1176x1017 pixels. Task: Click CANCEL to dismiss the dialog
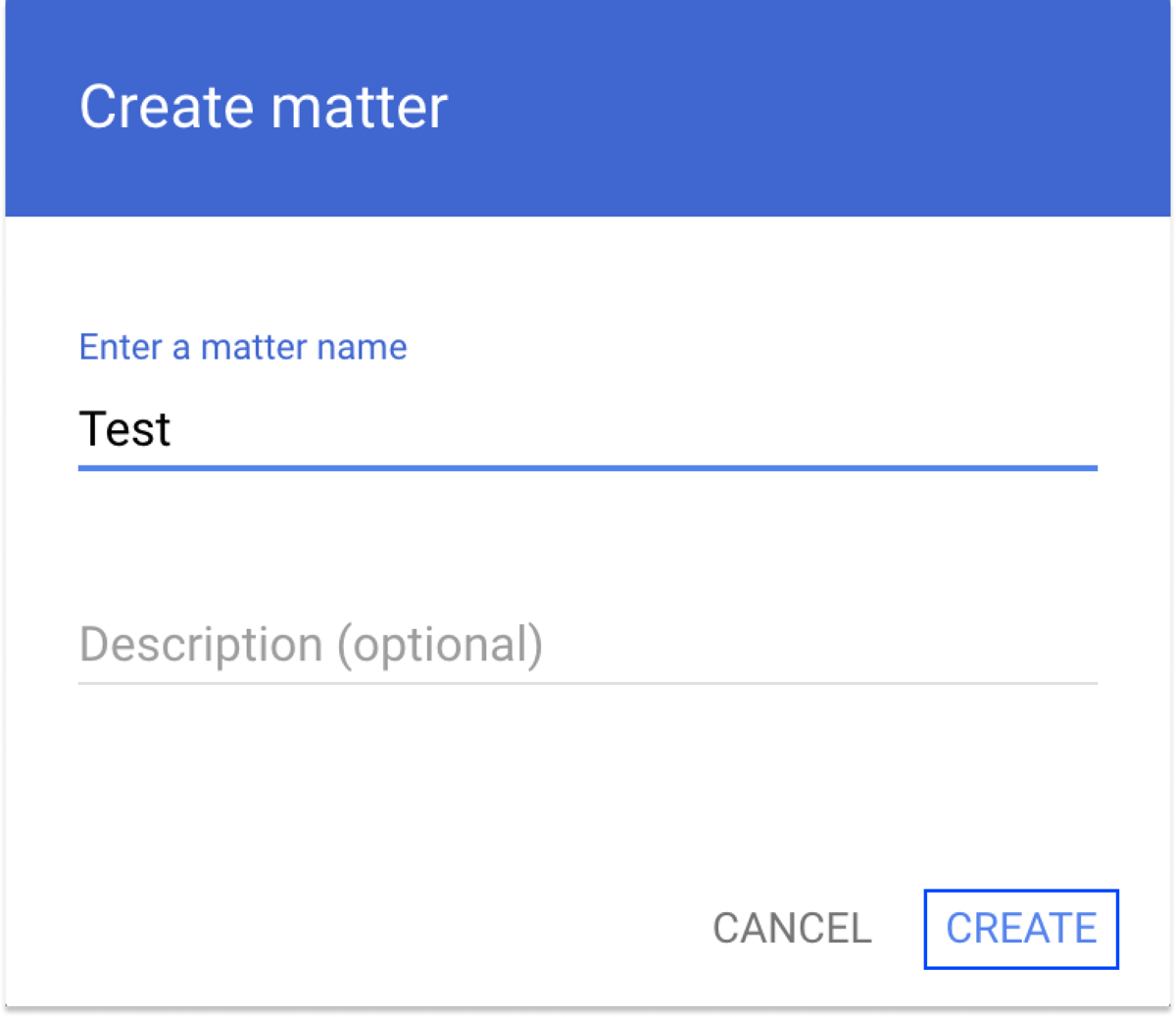click(792, 929)
